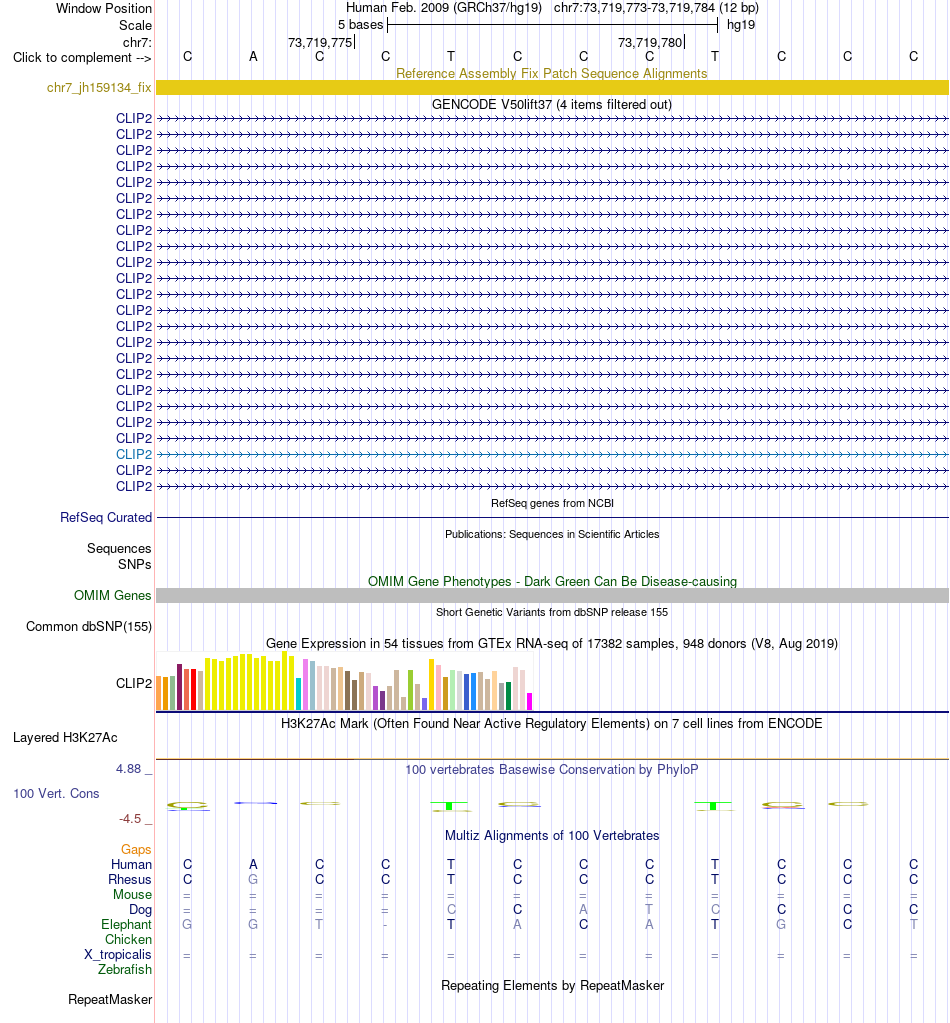Viewport: 950px width, 1023px height.
Task: Open OMIM Gene Phenotypes track title
Action: click(x=552, y=581)
